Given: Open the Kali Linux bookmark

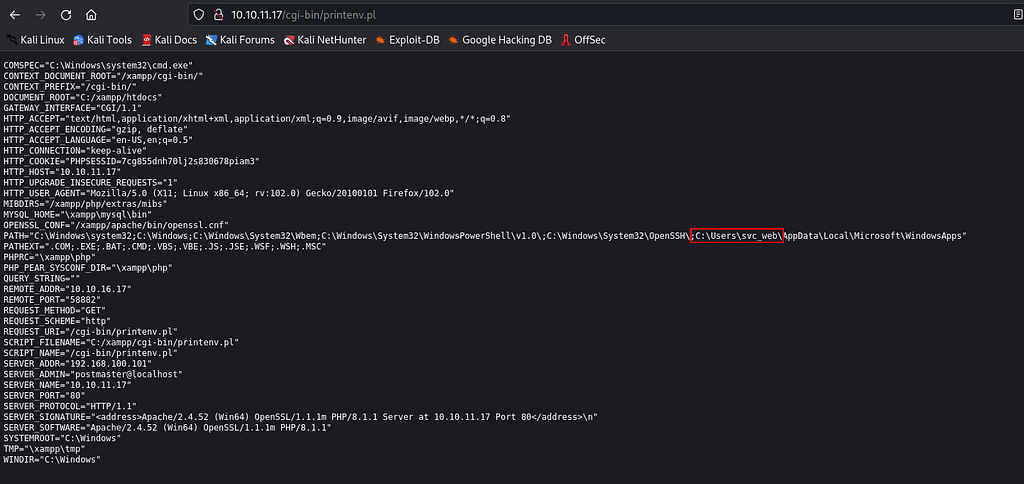Looking at the screenshot, I should point(36,40).
